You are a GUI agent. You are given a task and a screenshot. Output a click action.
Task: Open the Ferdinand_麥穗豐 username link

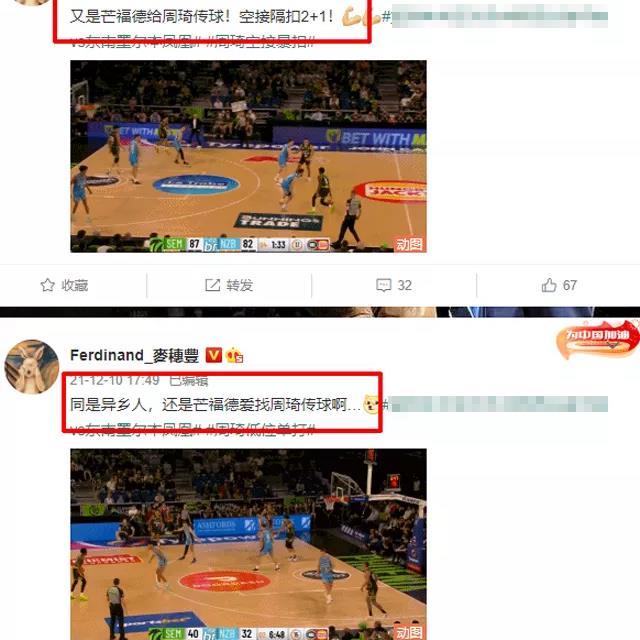click(x=134, y=355)
